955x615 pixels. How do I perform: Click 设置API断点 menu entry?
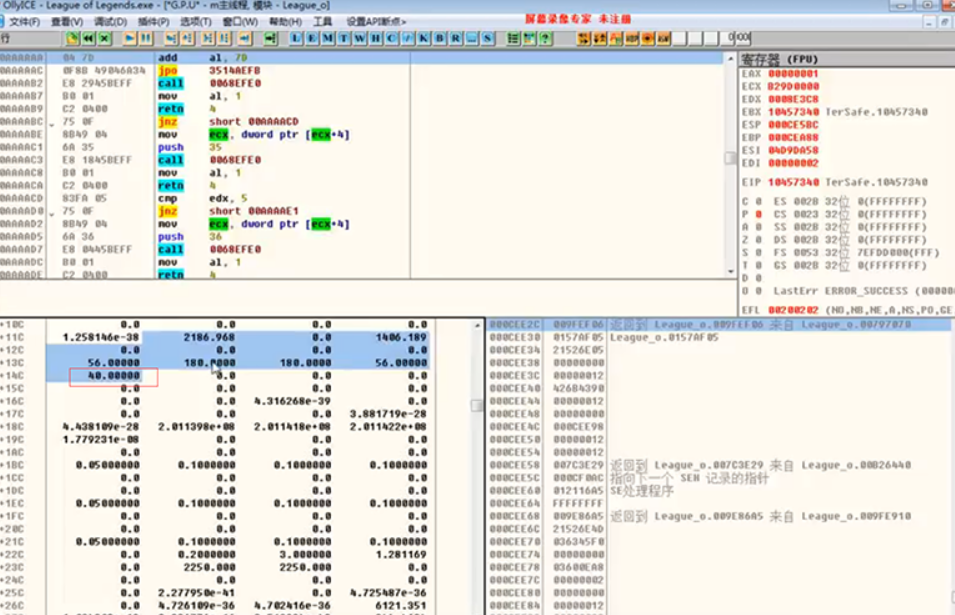tap(376, 21)
